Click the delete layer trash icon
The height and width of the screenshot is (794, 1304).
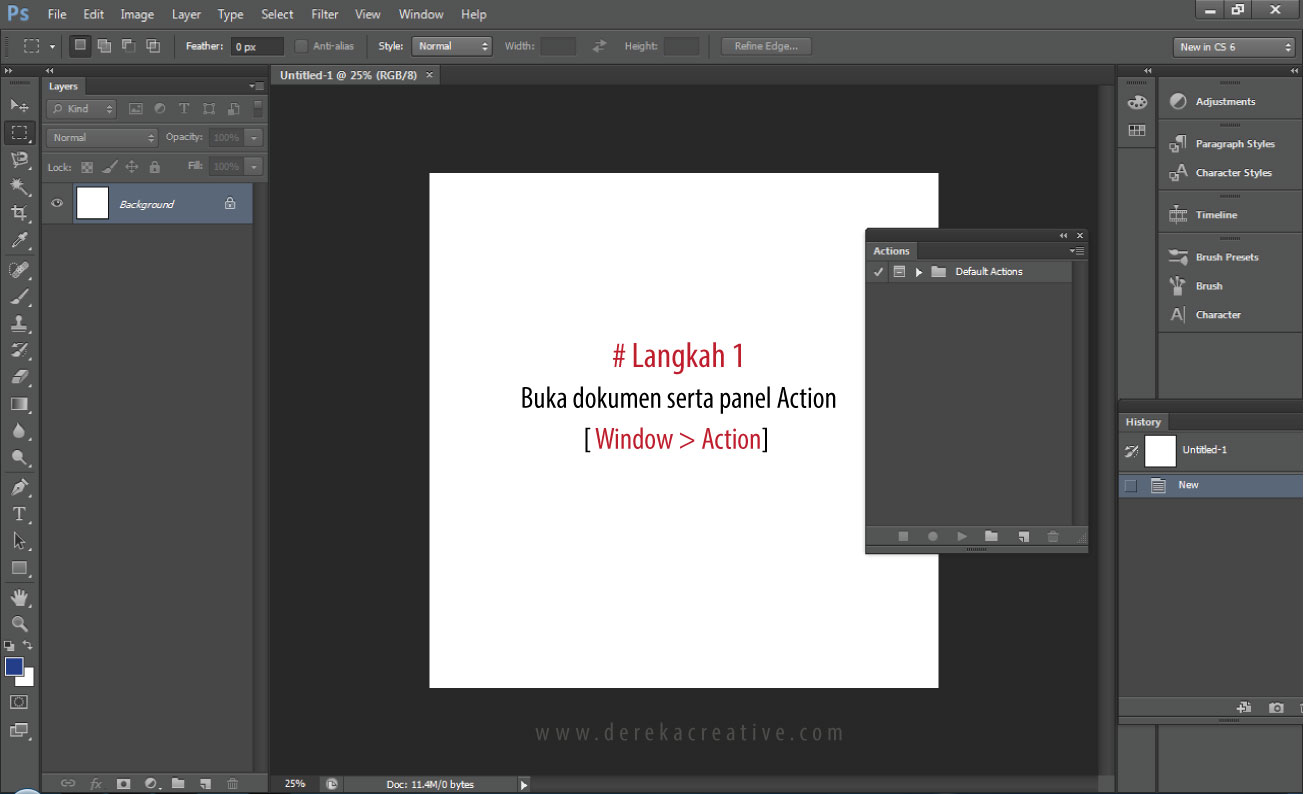point(232,784)
